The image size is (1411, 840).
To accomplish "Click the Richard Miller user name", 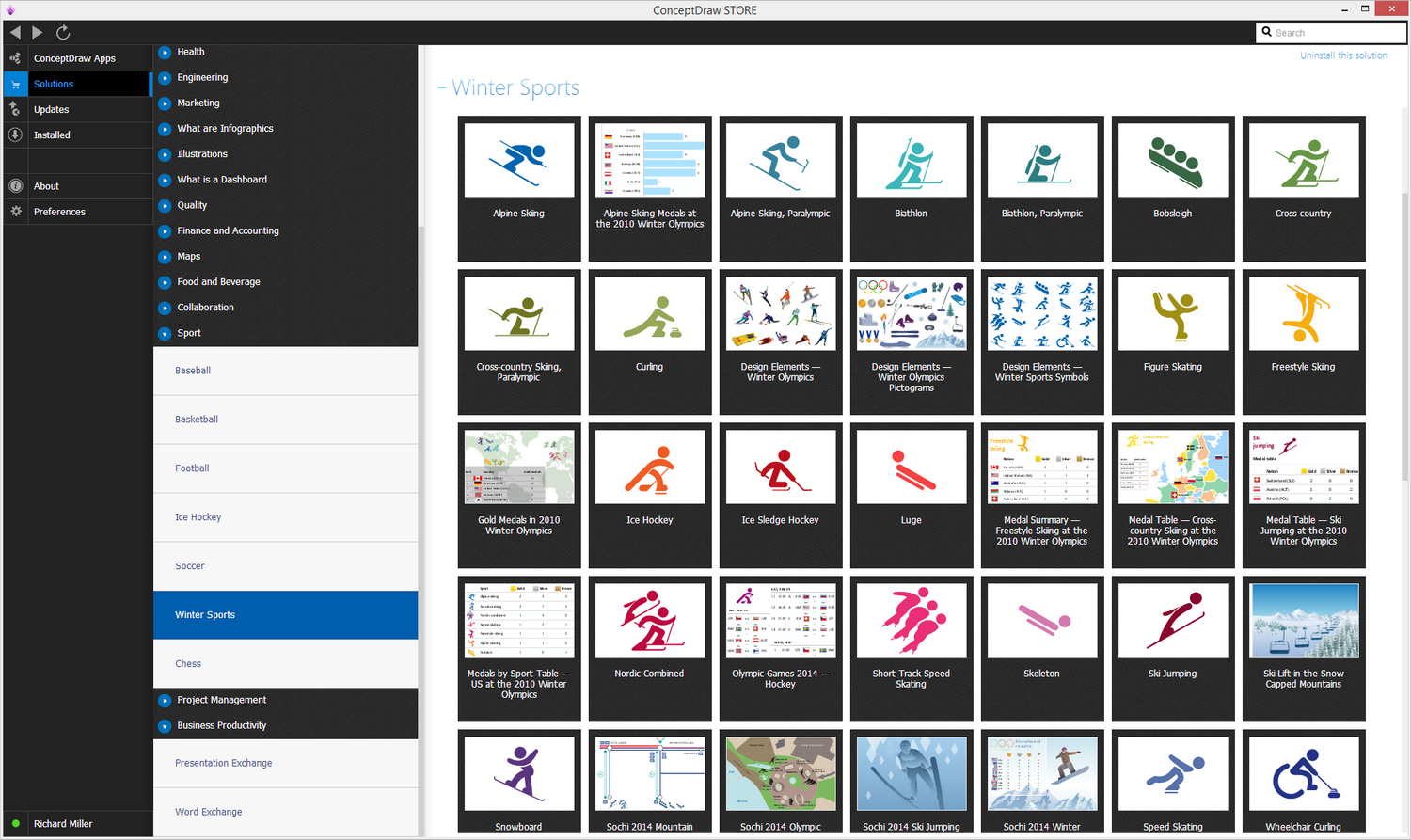I will point(63,824).
